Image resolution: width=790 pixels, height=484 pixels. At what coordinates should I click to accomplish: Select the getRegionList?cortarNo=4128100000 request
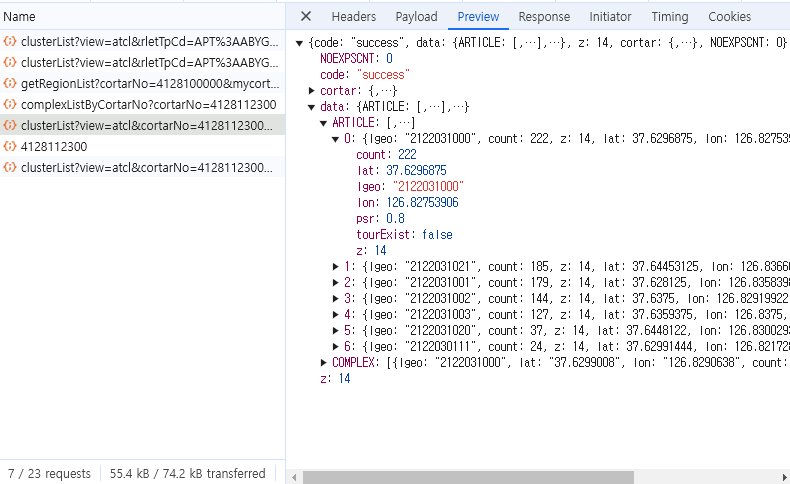143,84
